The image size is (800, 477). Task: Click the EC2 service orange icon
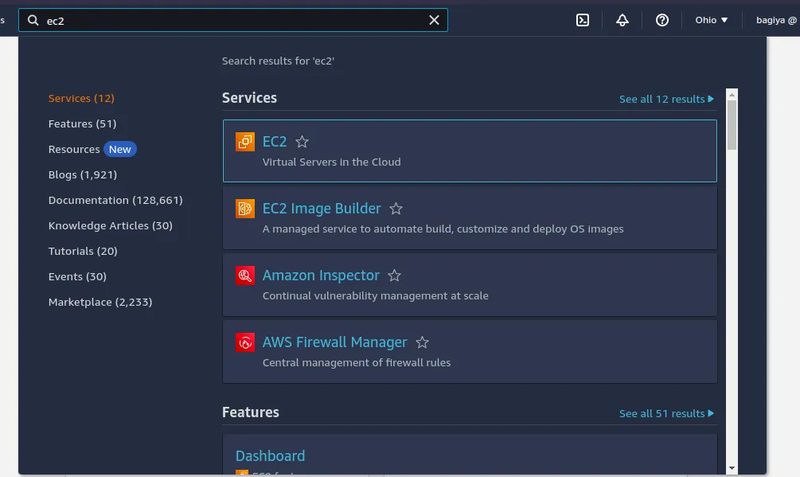245,142
